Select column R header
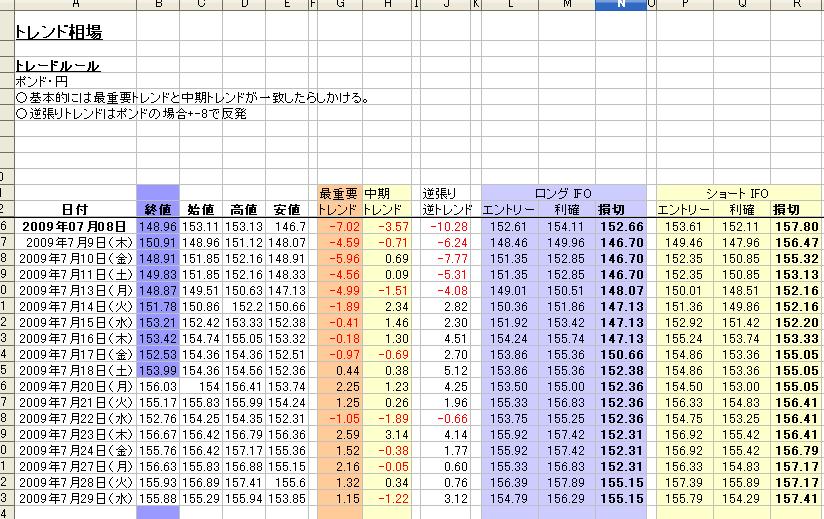Screen dimensions: 824x519 pos(796,6)
